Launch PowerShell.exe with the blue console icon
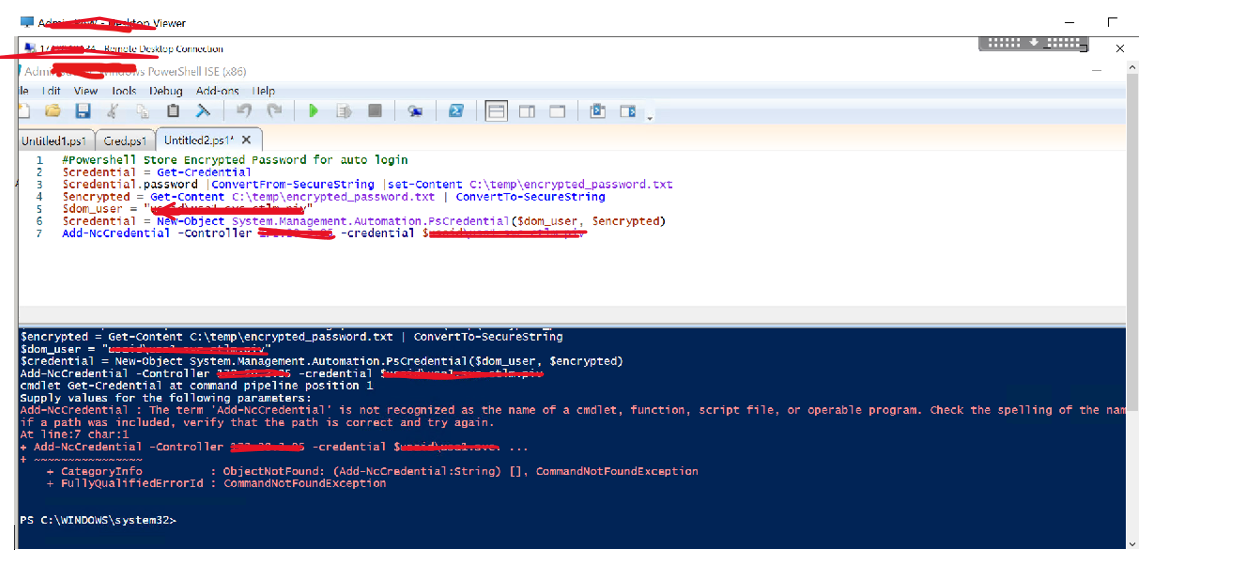Image resolution: width=1237 pixels, height=581 pixels. click(456, 111)
